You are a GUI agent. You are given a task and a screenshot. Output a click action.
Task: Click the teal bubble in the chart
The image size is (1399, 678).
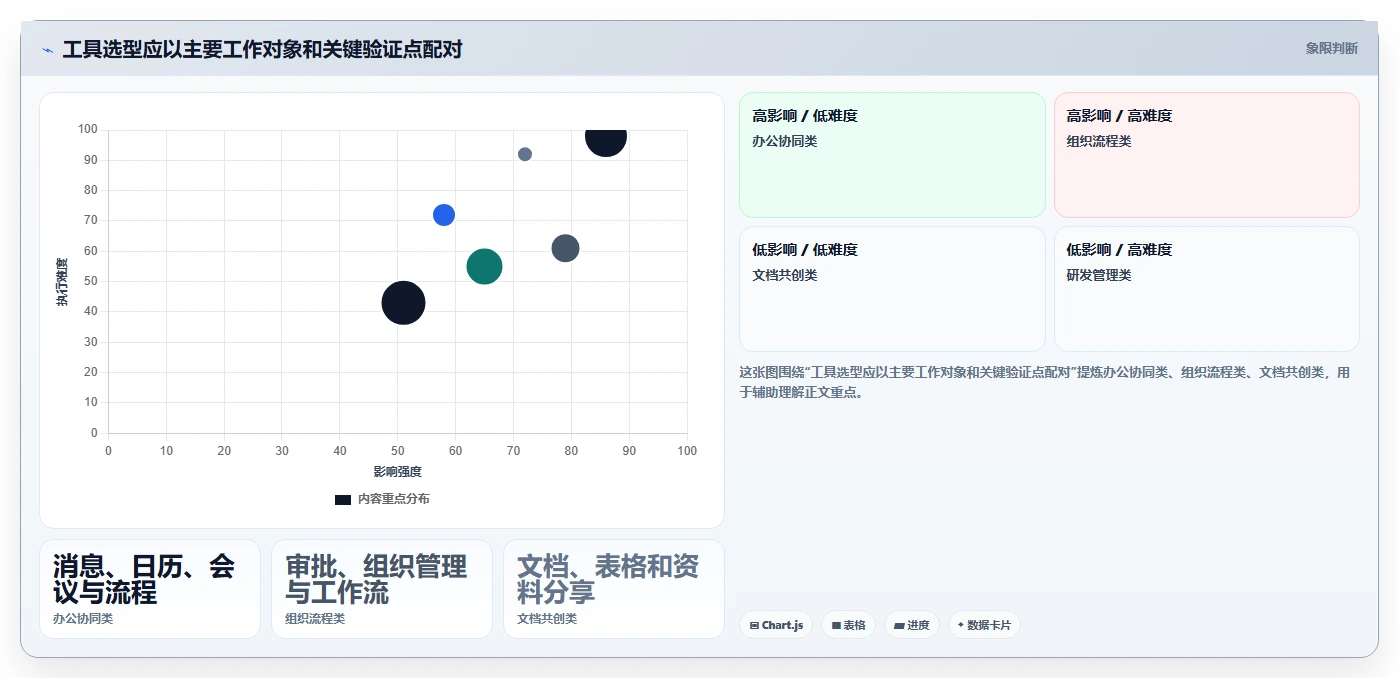tap(484, 266)
